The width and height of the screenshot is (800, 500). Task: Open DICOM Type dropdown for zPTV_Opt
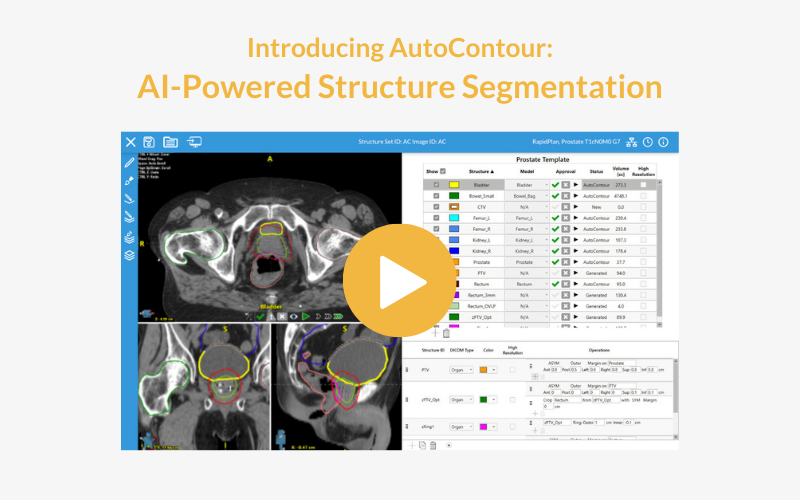coord(461,400)
